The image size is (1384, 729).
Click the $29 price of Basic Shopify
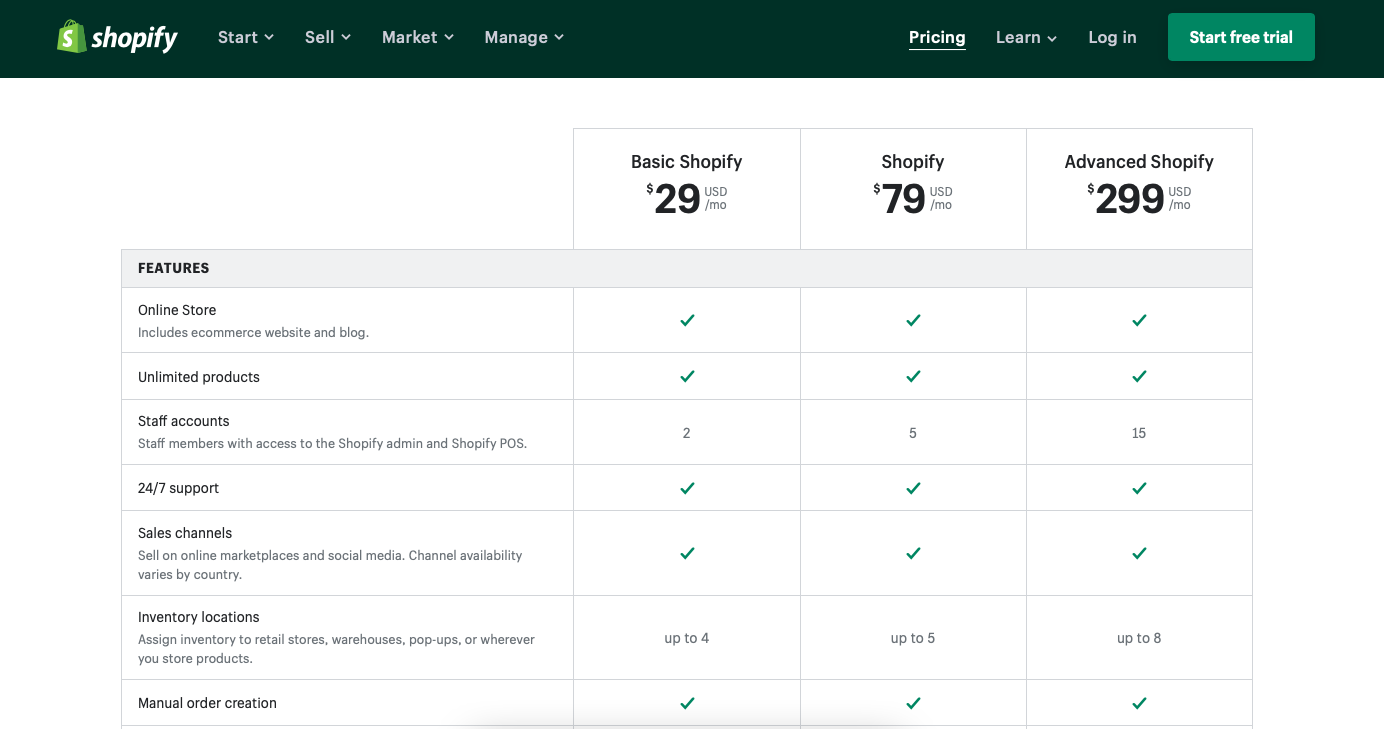[686, 198]
